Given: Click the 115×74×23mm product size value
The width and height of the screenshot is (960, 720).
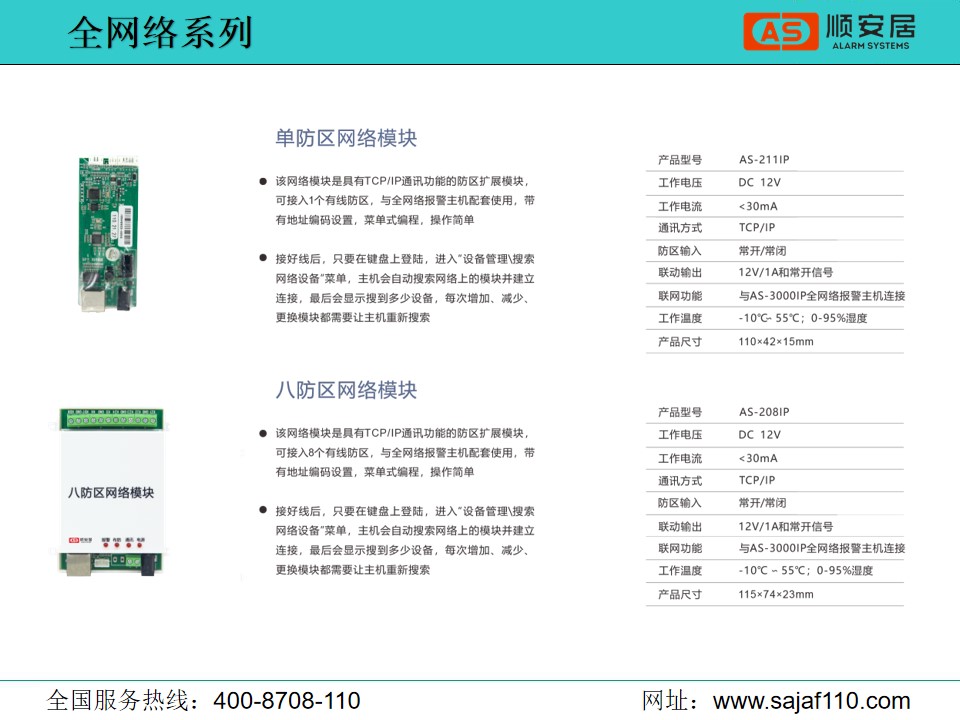Looking at the screenshot, I should (x=776, y=594).
